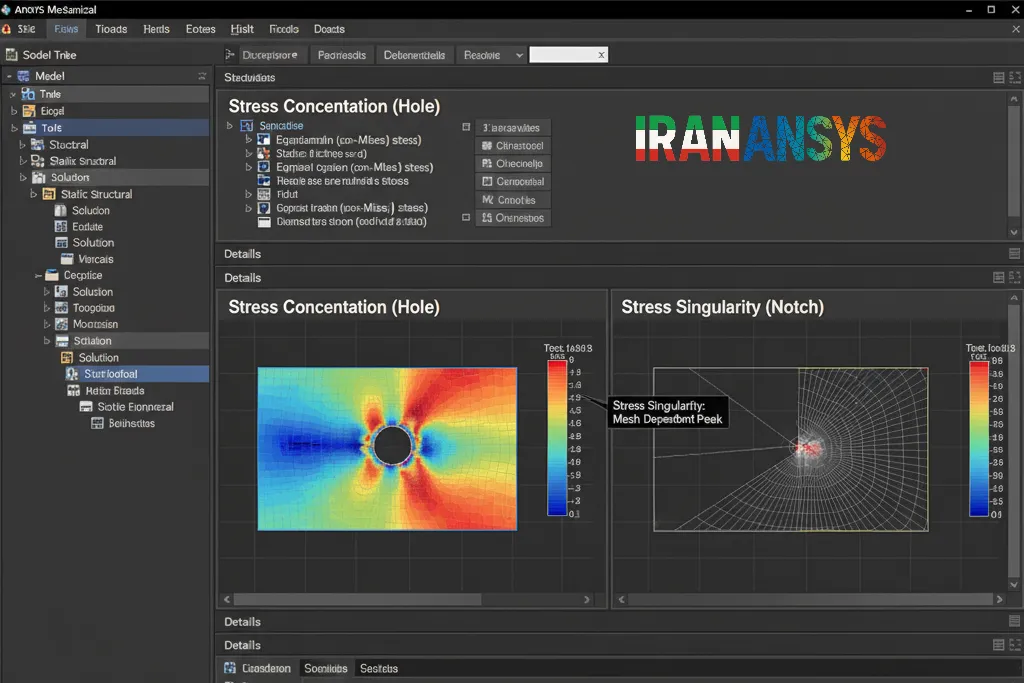Screen dimensions: 1024x683
Task: Expand the Eiogal tree node
Action: coord(14,111)
